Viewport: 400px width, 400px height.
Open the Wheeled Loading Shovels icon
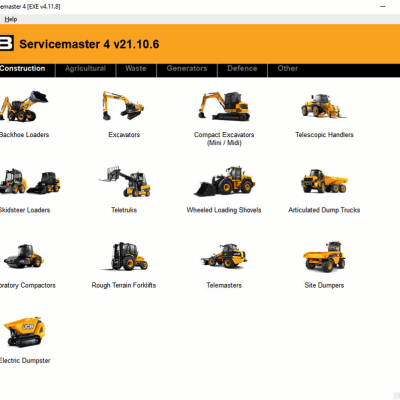[225, 181]
